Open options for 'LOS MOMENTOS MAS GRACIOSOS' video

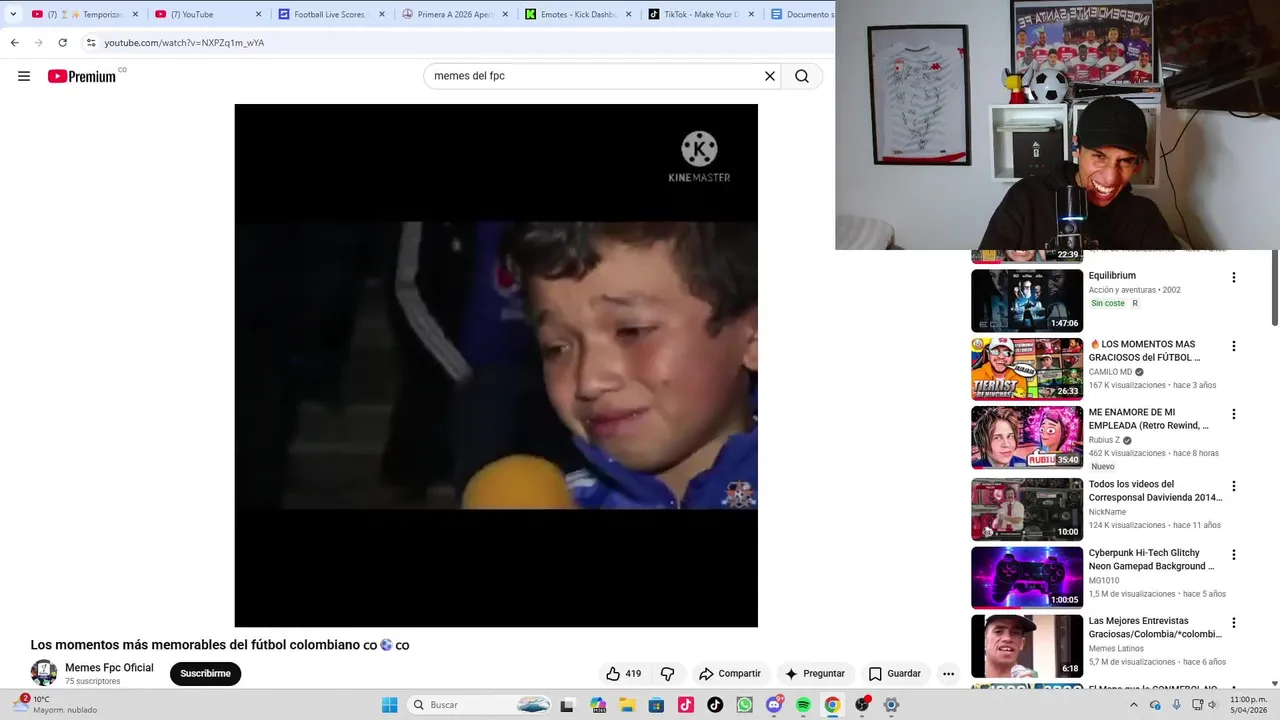pos(1233,346)
